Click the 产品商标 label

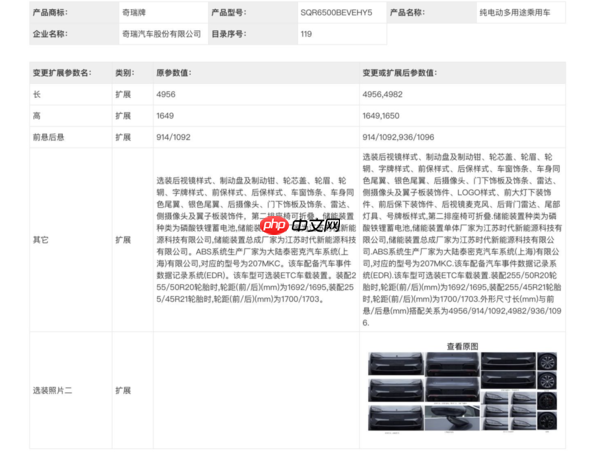pos(50,13)
